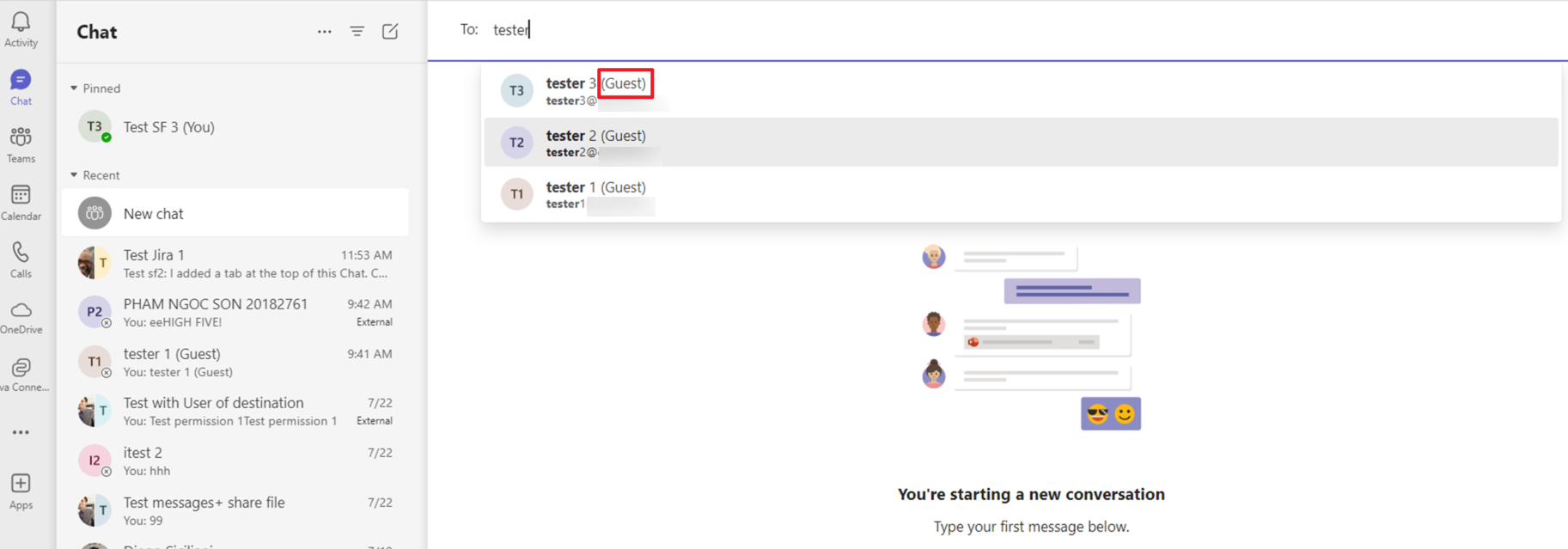Open Test with User of destination chat
Screen dimensions: 1568x549
[x=235, y=412]
